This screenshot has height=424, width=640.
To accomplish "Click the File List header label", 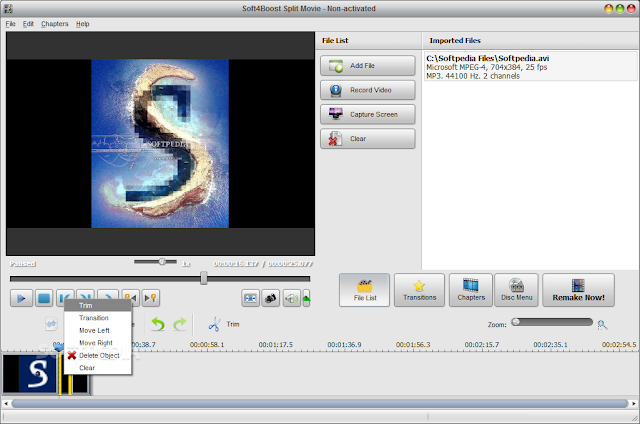I will point(335,40).
